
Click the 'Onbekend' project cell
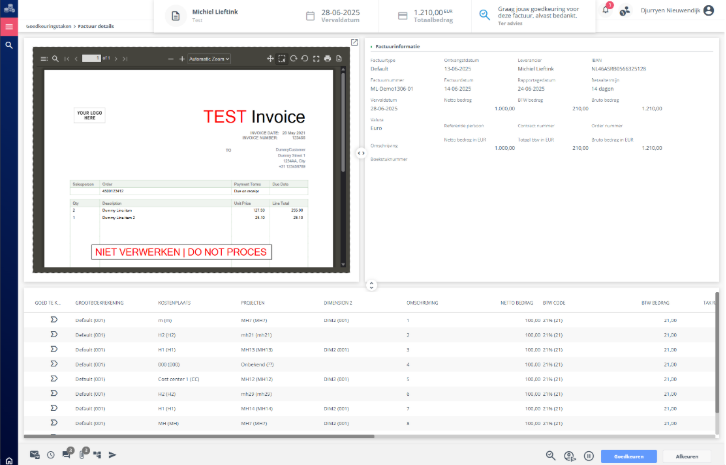[257, 364]
